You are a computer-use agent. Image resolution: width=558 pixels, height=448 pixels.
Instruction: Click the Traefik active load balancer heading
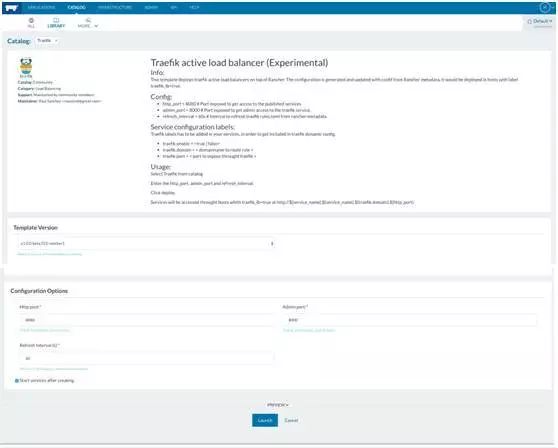click(x=239, y=63)
